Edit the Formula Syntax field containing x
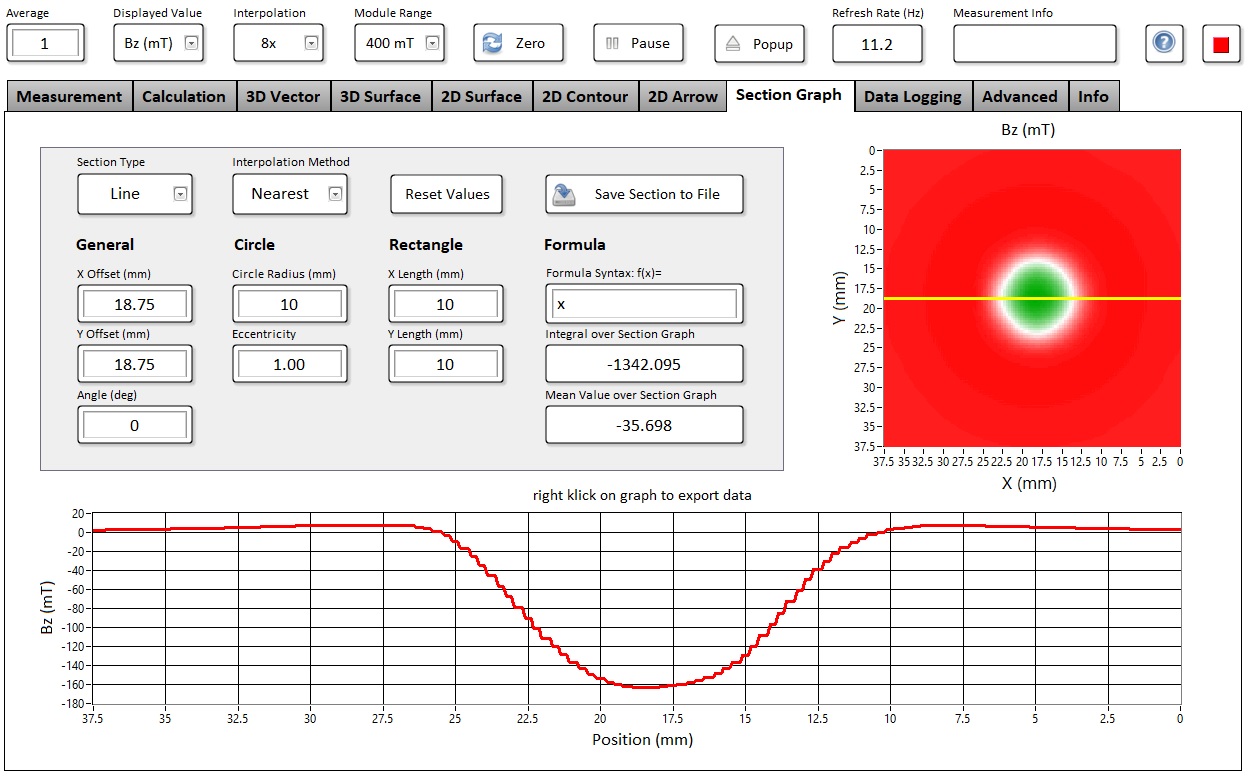1250x781 pixels. (x=644, y=304)
